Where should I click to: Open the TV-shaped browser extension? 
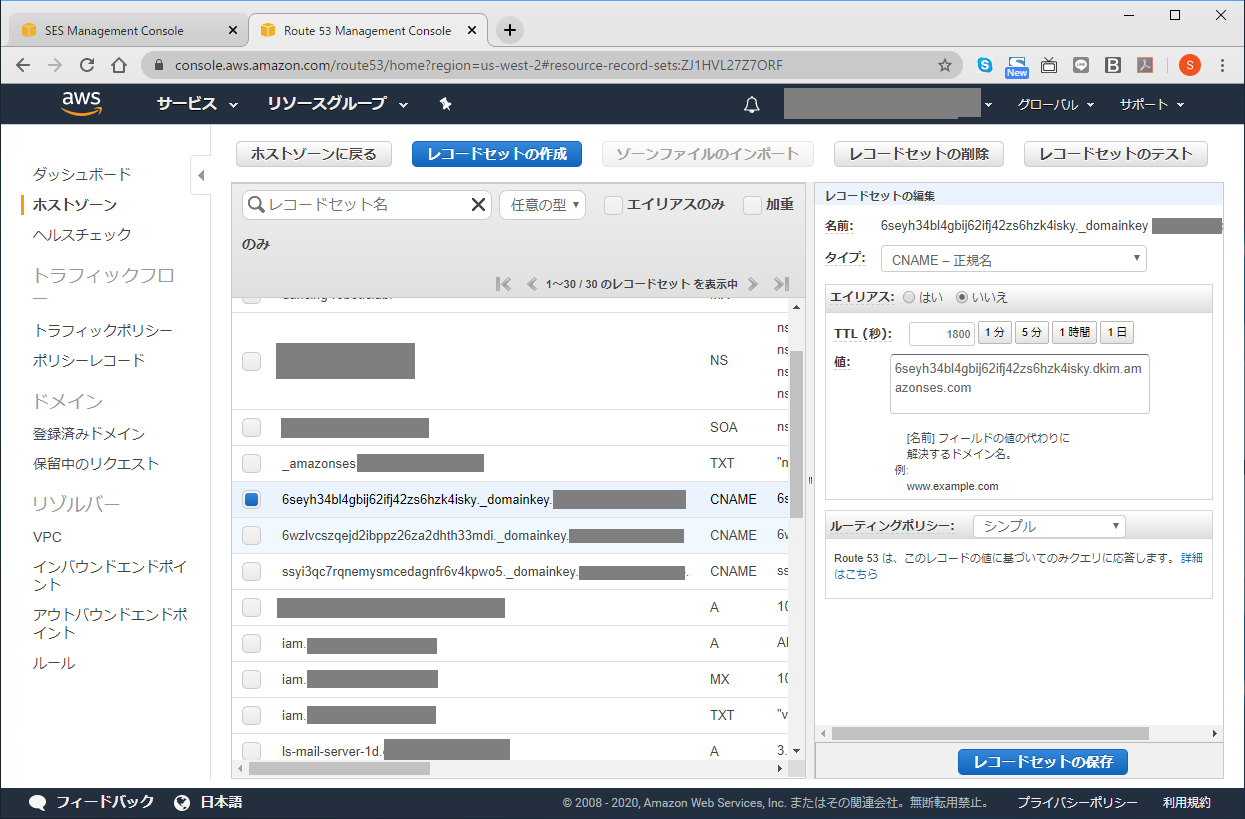coord(1049,65)
